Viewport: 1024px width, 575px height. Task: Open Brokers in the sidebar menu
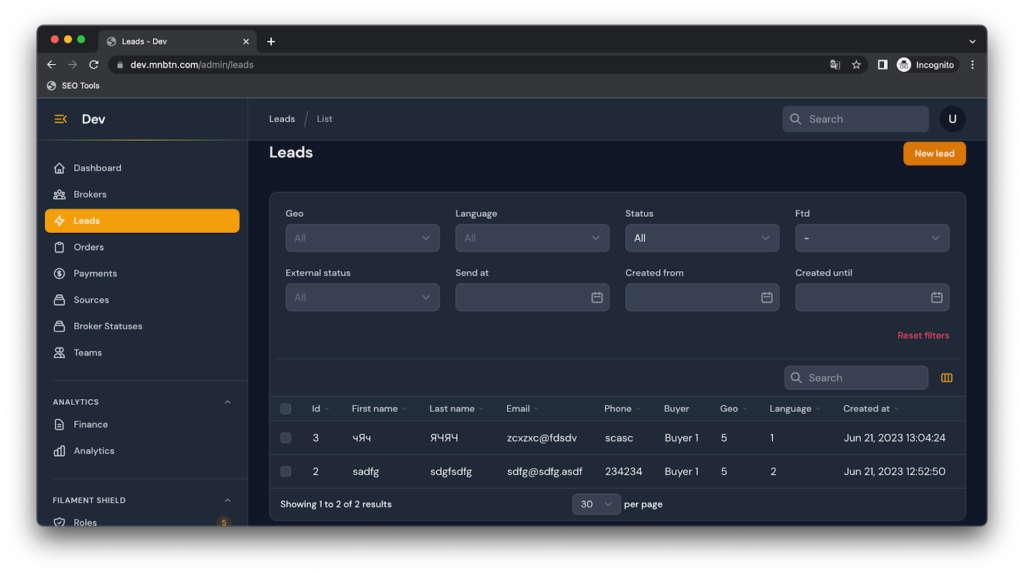pyautogui.click(x=90, y=194)
